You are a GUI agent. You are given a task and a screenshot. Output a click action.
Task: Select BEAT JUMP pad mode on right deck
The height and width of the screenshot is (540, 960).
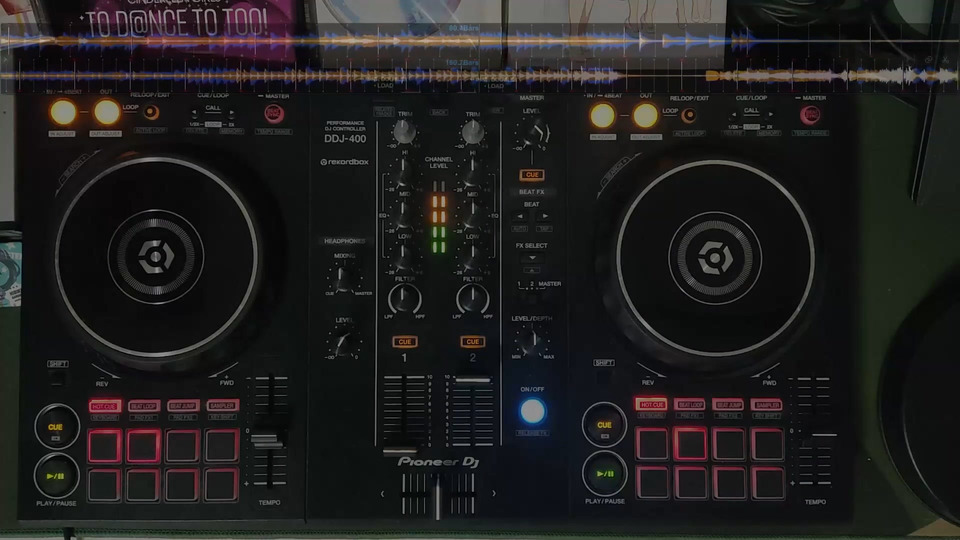(x=729, y=404)
